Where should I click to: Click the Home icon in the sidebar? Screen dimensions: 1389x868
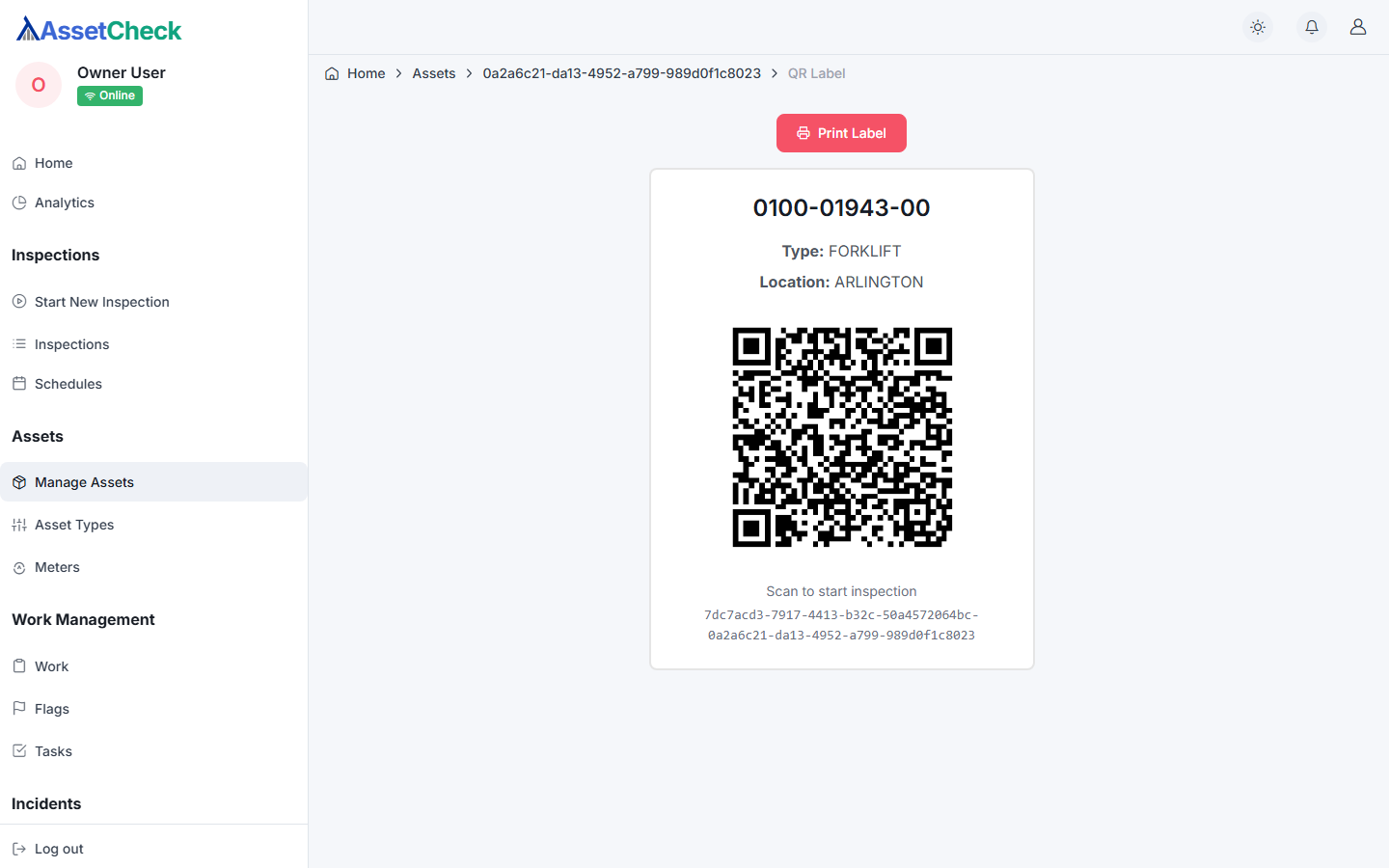(x=19, y=163)
